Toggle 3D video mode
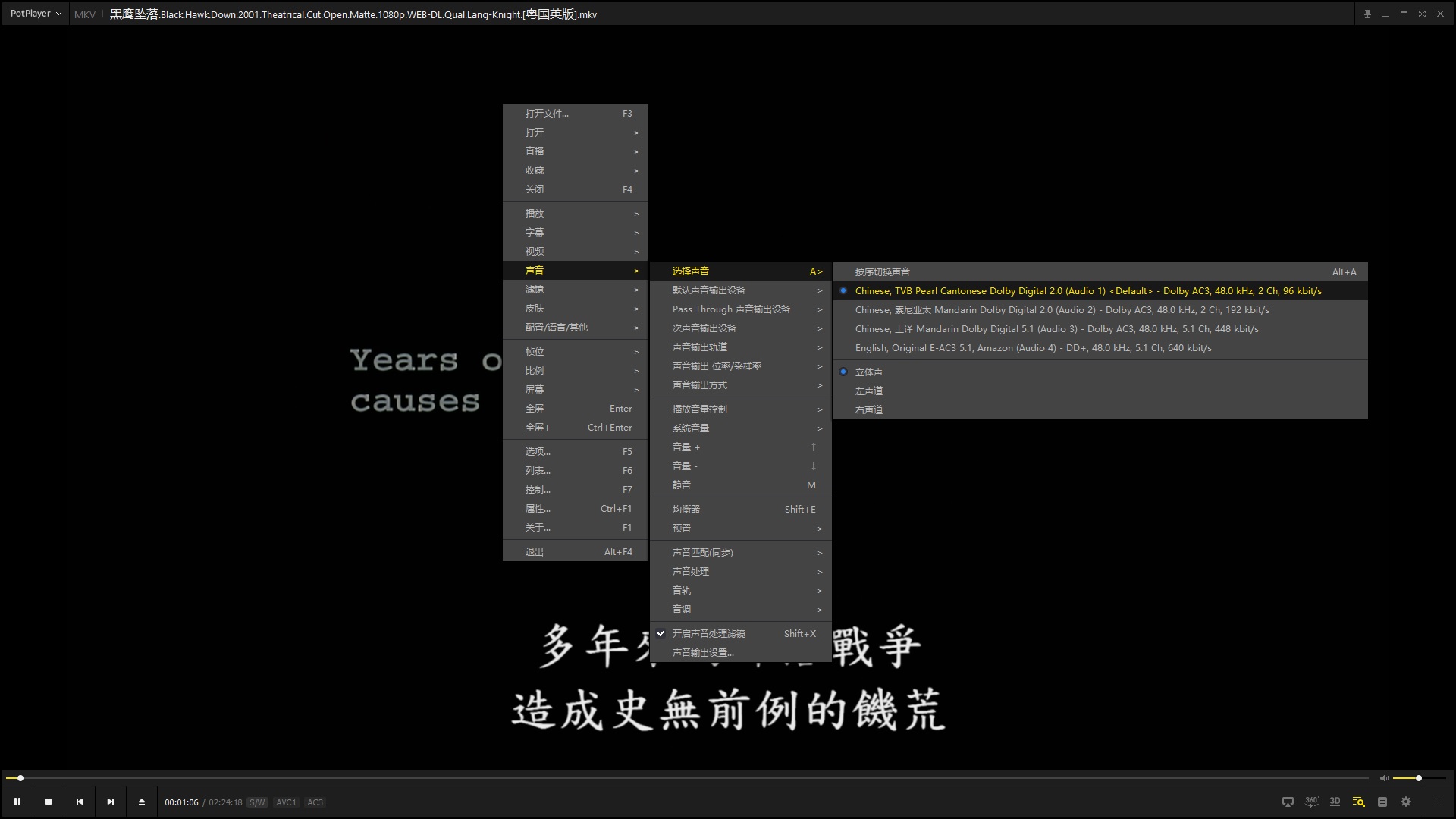 (x=1335, y=802)
